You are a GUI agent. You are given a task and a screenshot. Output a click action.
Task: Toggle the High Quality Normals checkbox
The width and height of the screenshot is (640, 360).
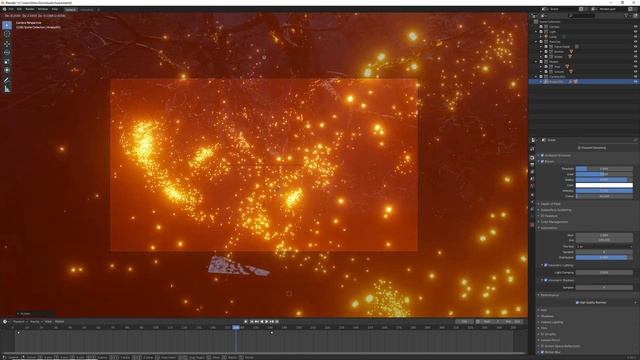(577, 303)
